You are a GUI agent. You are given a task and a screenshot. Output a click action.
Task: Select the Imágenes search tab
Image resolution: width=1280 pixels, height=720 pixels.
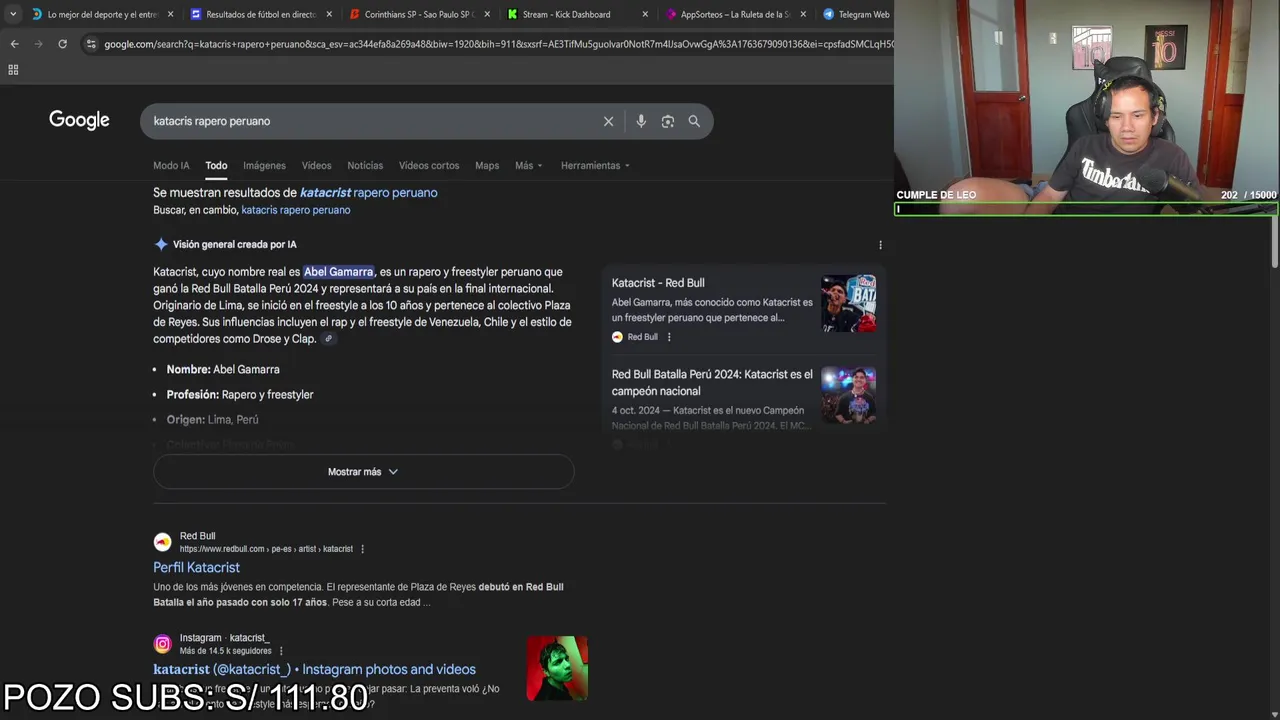coord(264,166)
